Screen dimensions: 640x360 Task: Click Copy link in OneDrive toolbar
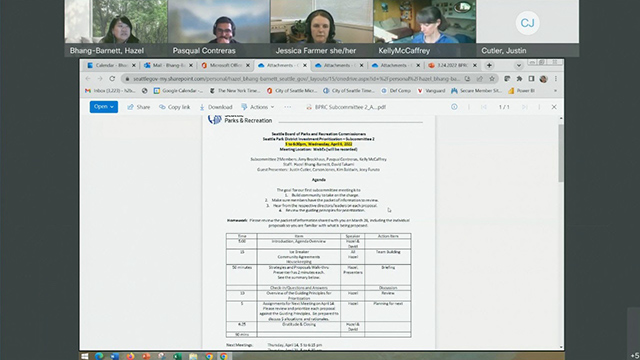175,107
